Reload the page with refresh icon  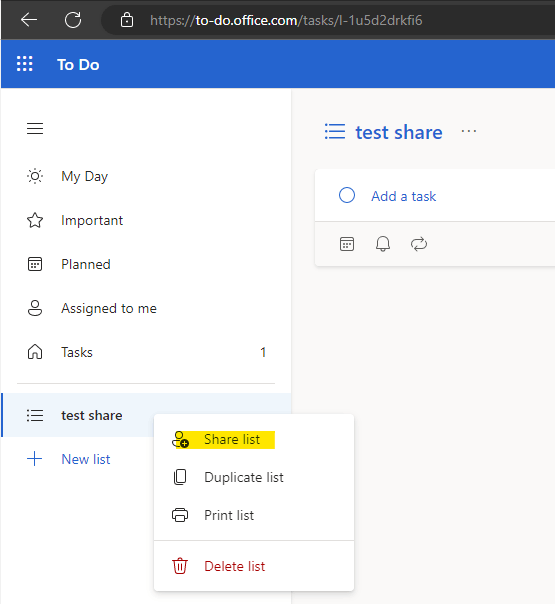click(73, 20)
